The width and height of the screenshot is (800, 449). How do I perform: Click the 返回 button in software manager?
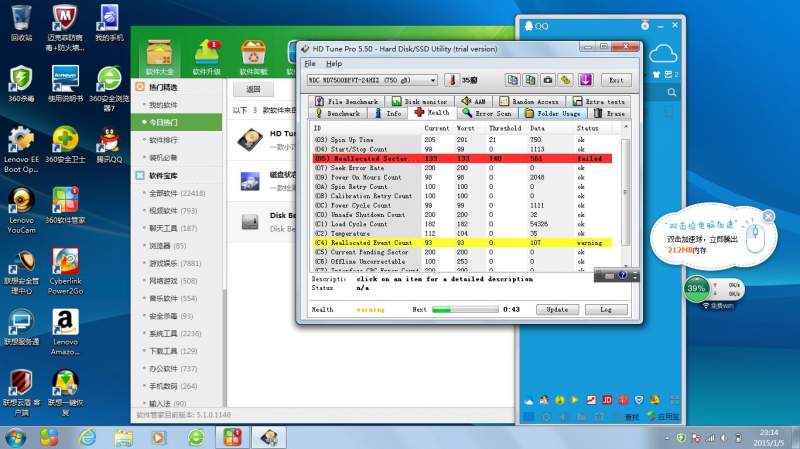(x=253, y=89)
